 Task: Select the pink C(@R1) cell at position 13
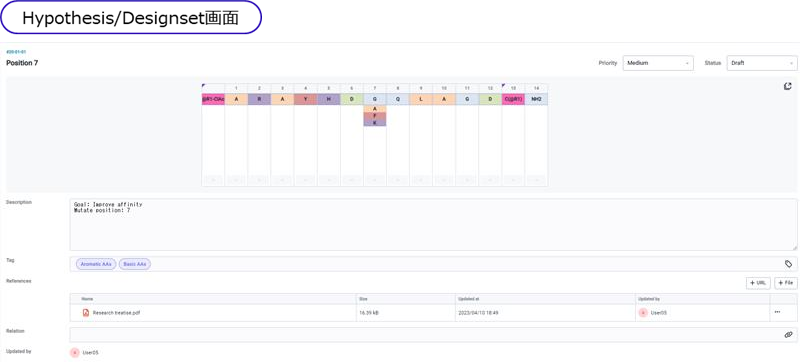tap(513, 99)
